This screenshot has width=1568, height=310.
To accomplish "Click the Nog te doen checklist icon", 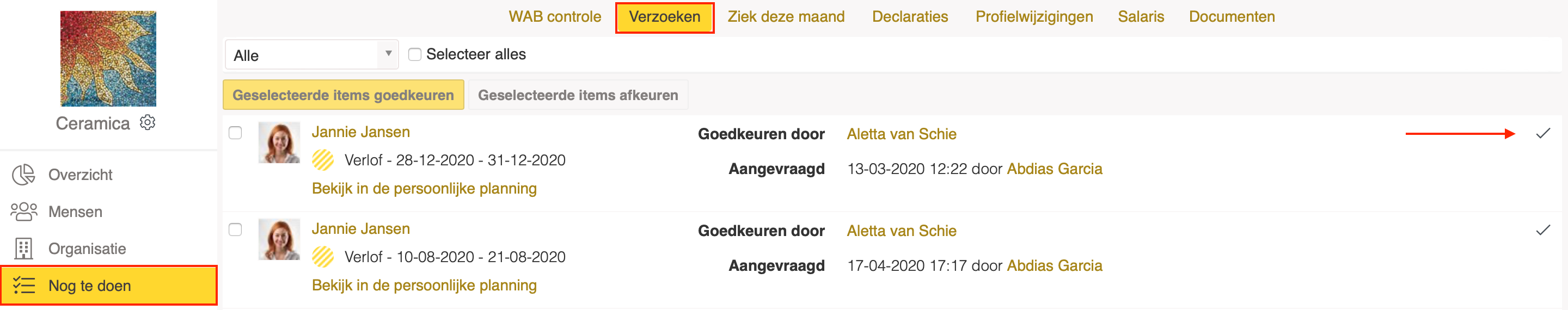I will pos(24,285).
